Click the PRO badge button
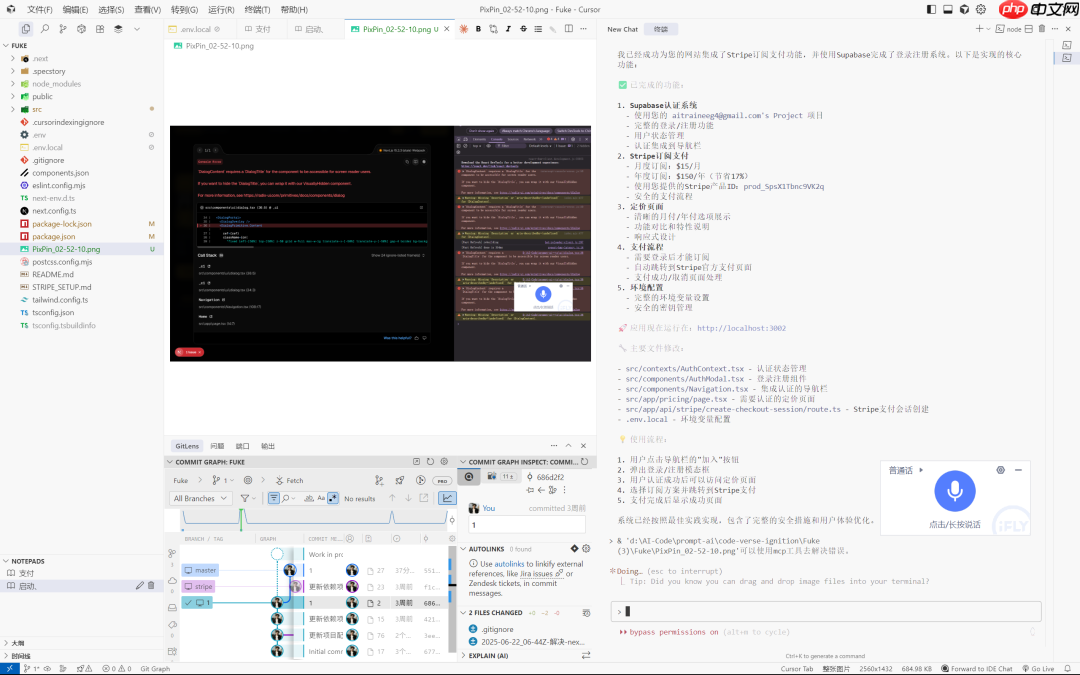Image resolution: width=1080 pixels, height=675 pixels. (x=442, y=480)
